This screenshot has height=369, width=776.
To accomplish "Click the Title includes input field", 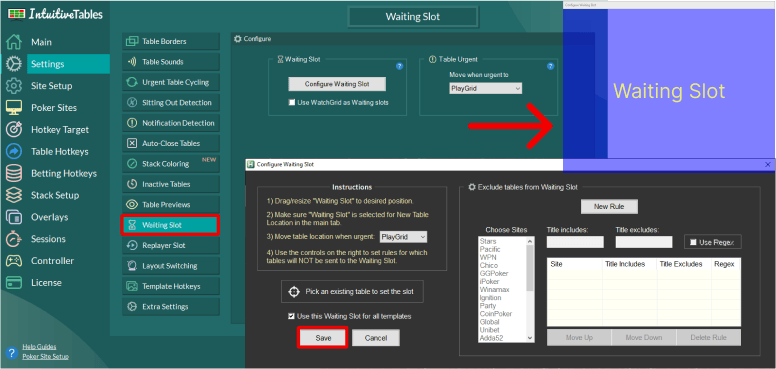I will (x=575, y=242).
